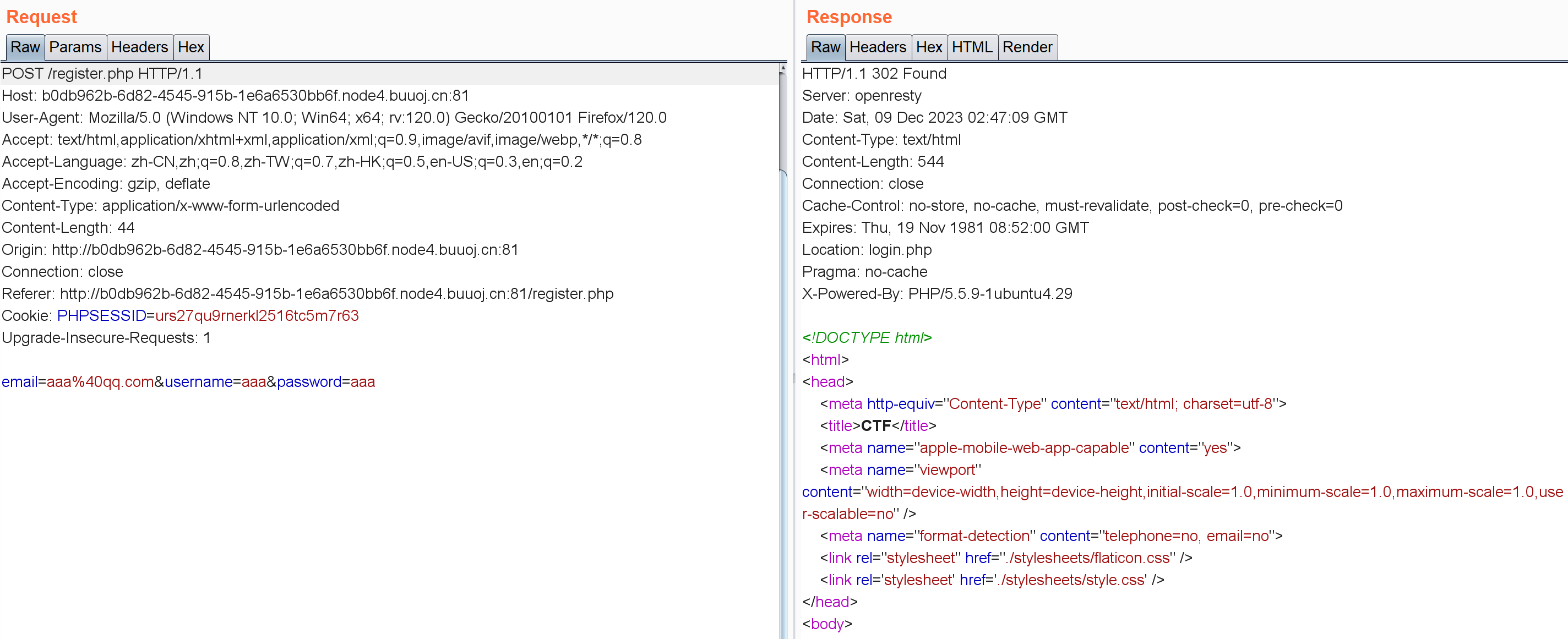
Task: Click the request Connection: close line
Action: (x=63, y=271)
